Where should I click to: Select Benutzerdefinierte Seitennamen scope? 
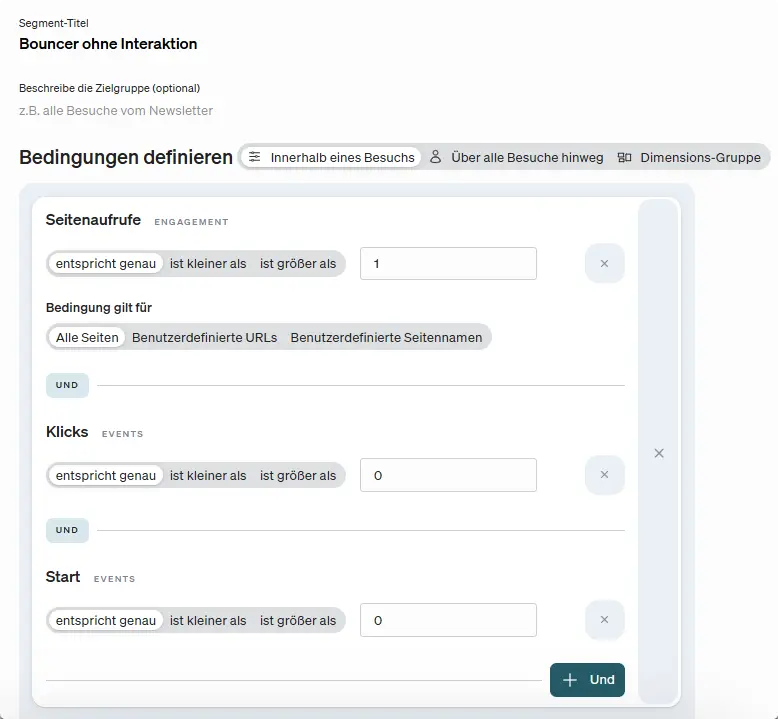pyautogui.click(x=386, y=337)
